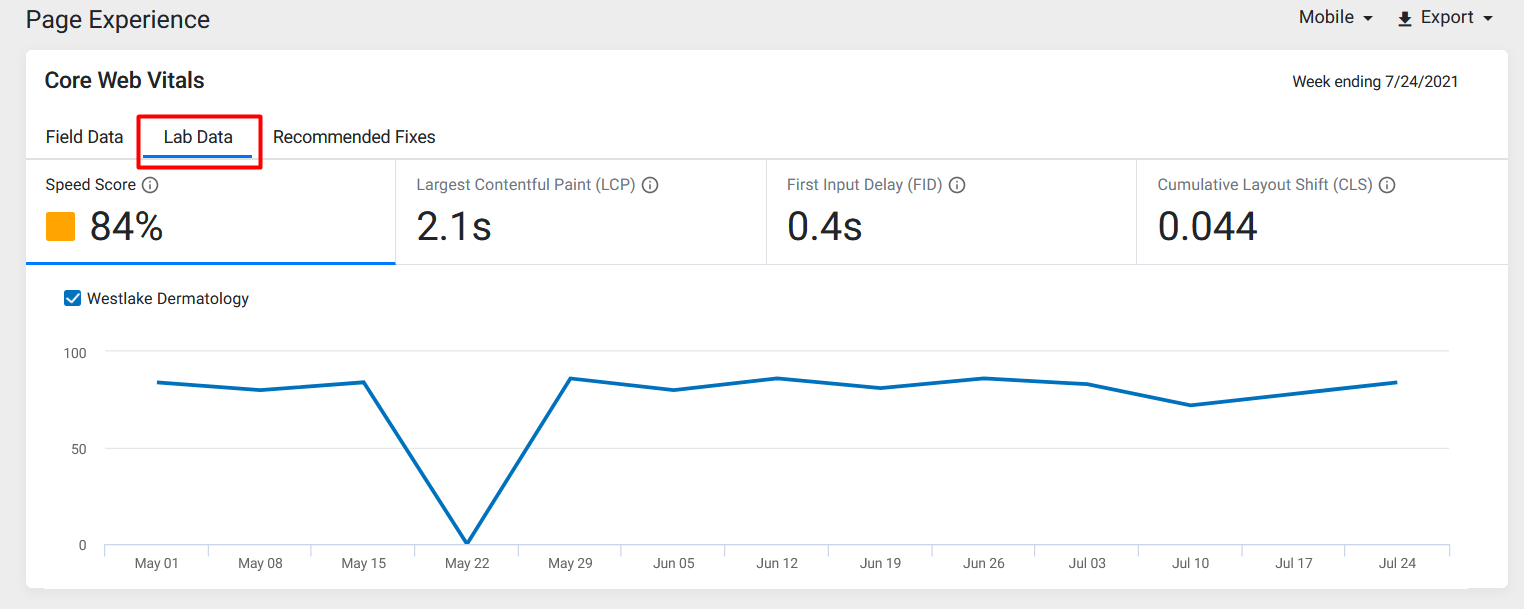The width and height of the screenshot is (1524, 609).
Task: Select the Lab Data tab
Action: pos(198,137)
